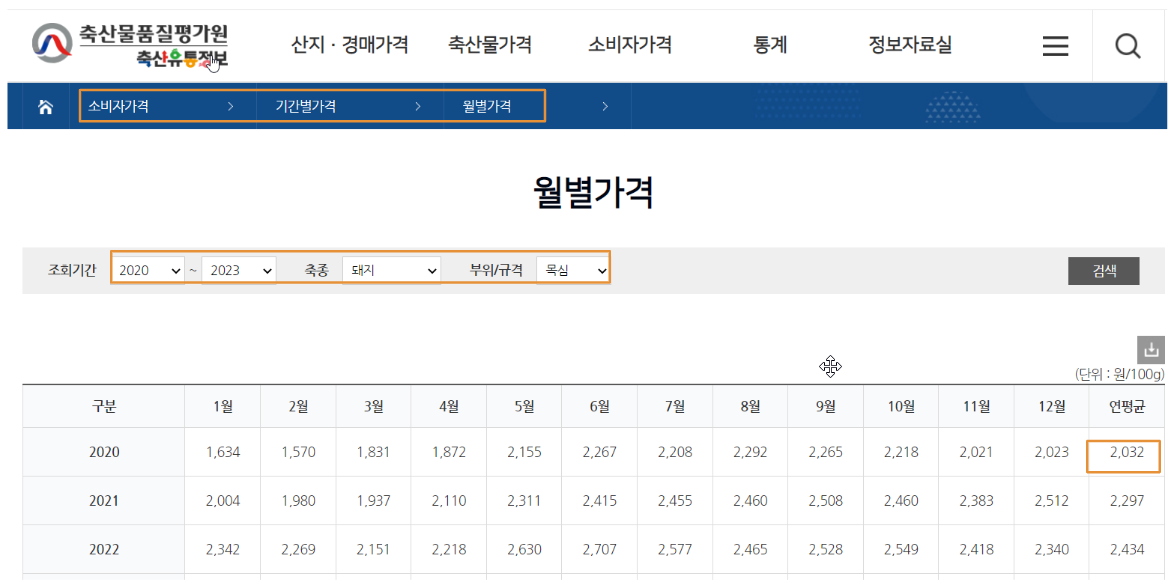This screenshot has width=1173, height=588.
Task: Click the 단위 : 원/100g unit note
Action: tap(1119, 374)
